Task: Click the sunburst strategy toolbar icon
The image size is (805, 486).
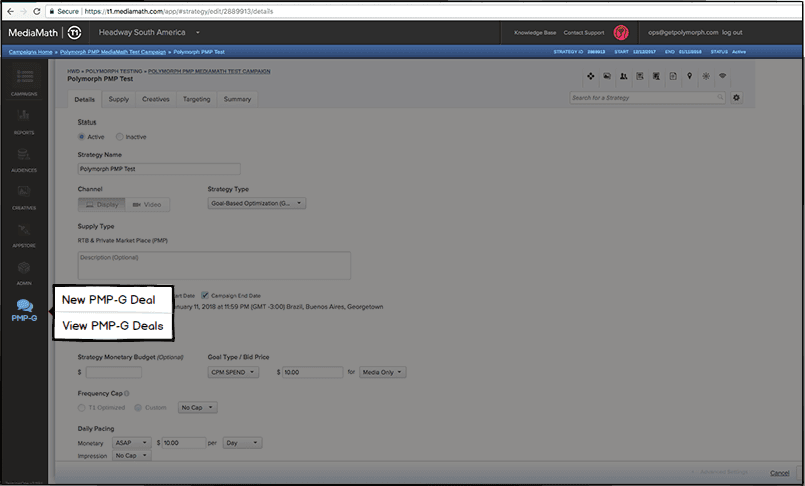Action: (x=706, y=76)
